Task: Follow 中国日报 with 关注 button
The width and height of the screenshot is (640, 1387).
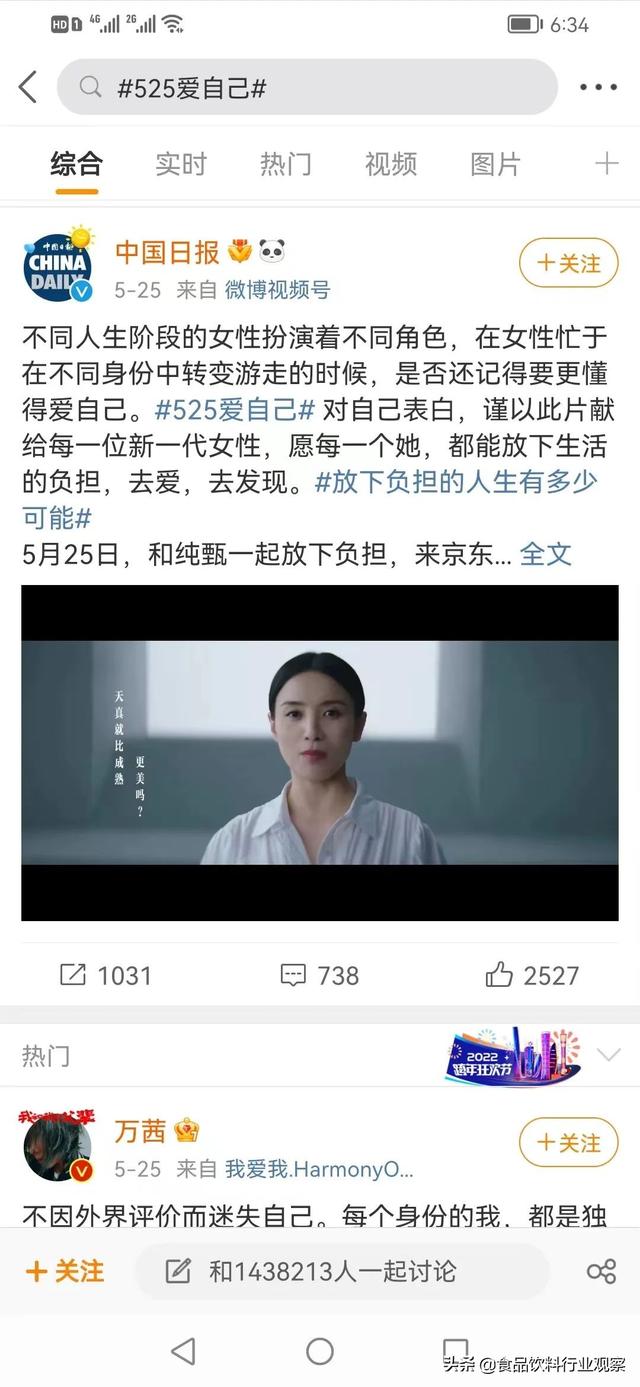Action: click(x=569, y=263)
